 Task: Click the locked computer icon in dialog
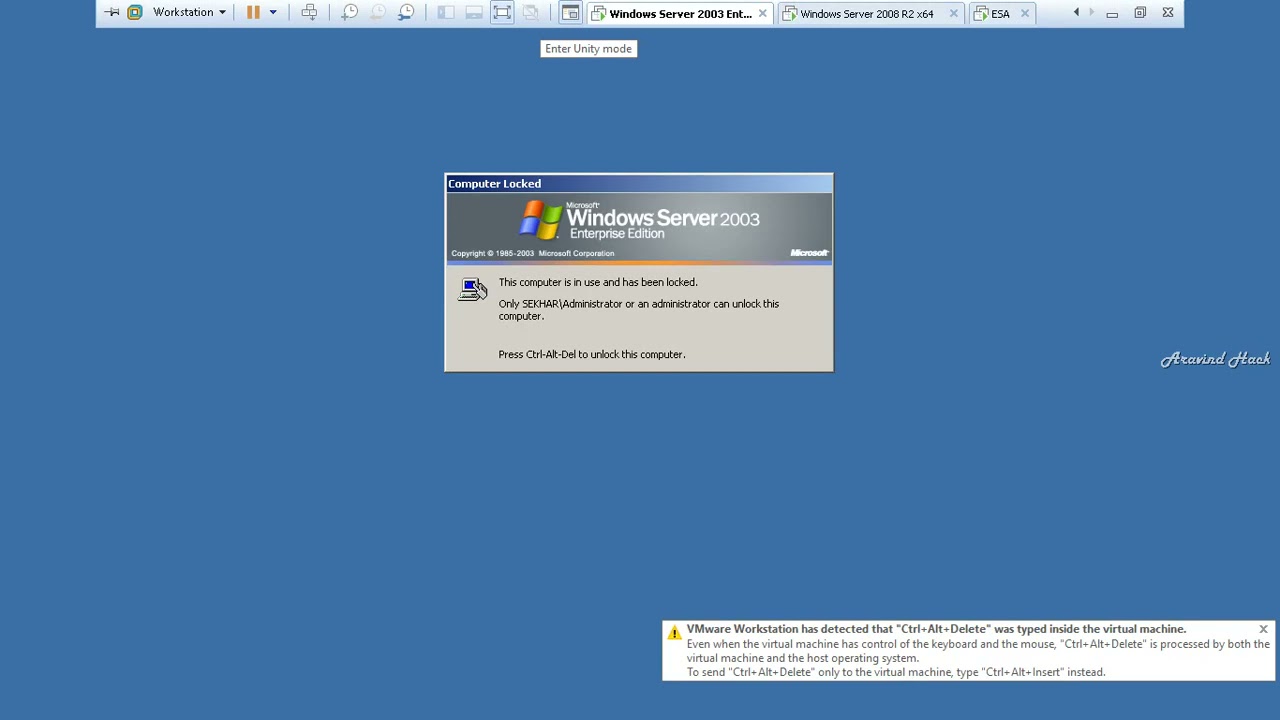(x=473, y=290)
